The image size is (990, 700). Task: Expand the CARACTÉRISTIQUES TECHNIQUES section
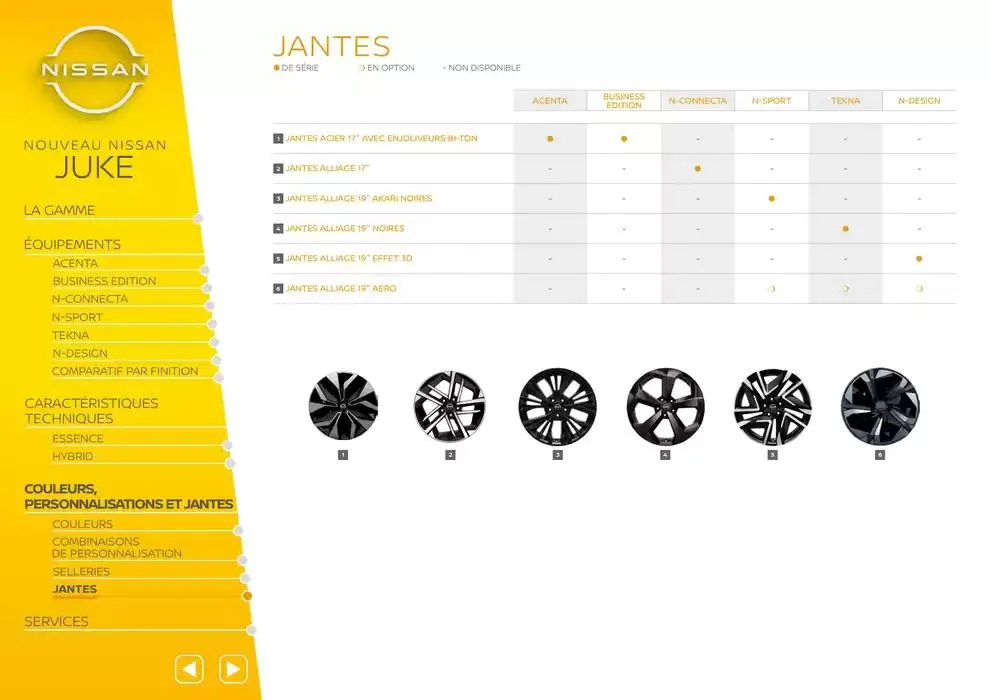91,410
